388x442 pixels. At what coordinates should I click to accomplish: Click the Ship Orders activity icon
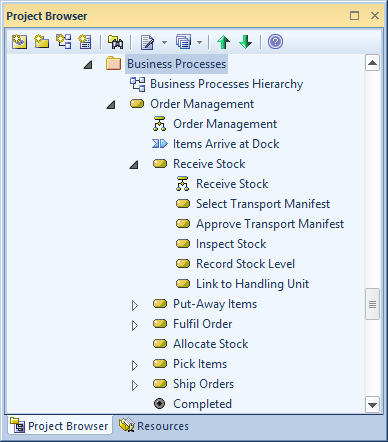pyautogui.click(x=160, y=383)
